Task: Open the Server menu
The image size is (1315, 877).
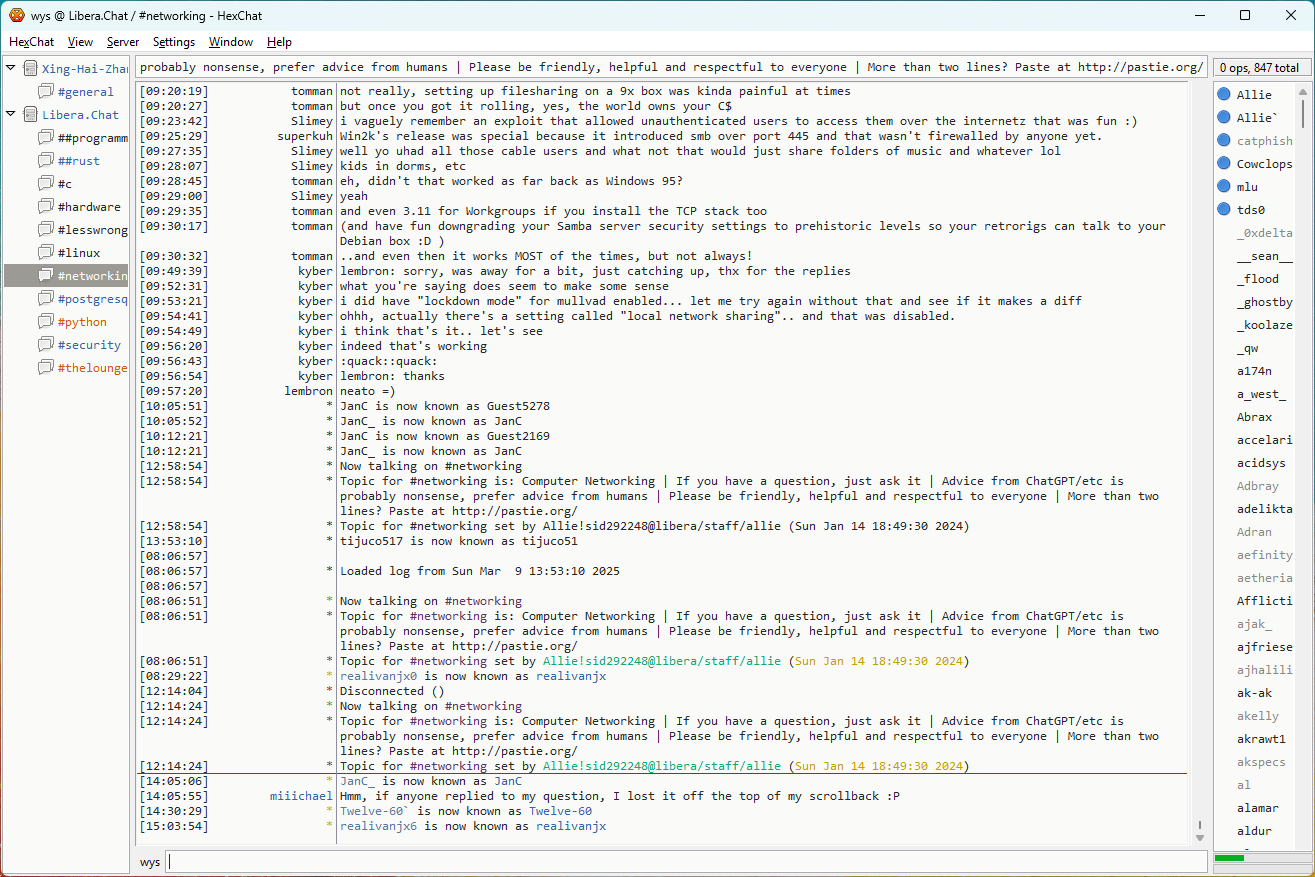Action: click(123, 42)
